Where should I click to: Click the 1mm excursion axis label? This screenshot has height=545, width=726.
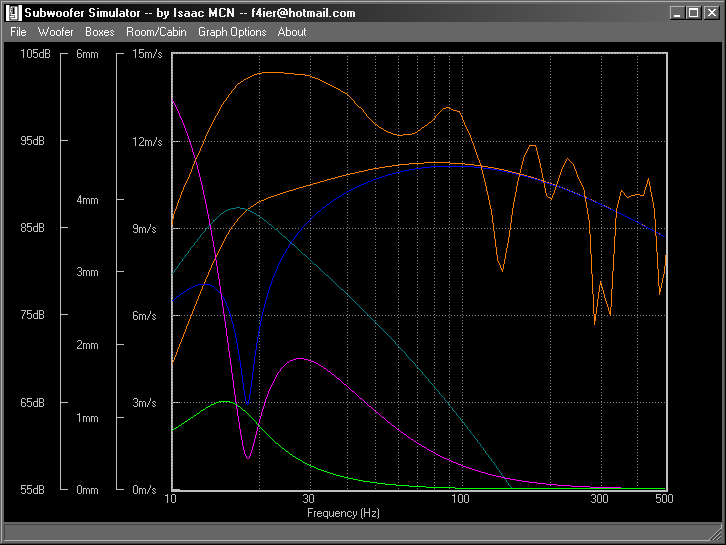point(88,418)
